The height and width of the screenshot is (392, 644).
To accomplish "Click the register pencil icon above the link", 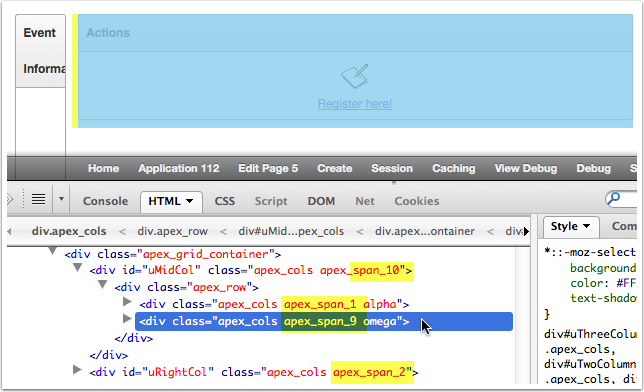I will point(355,76).
